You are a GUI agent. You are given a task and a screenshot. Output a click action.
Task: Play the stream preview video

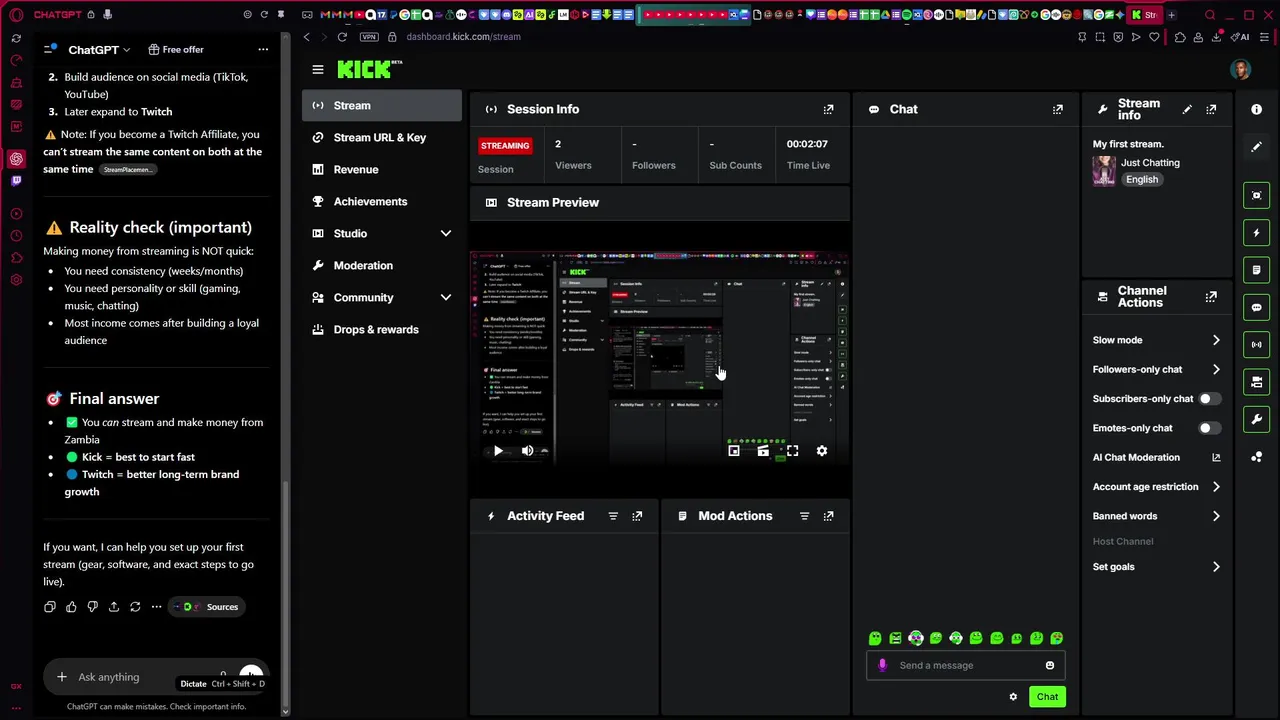click(498, 451)
